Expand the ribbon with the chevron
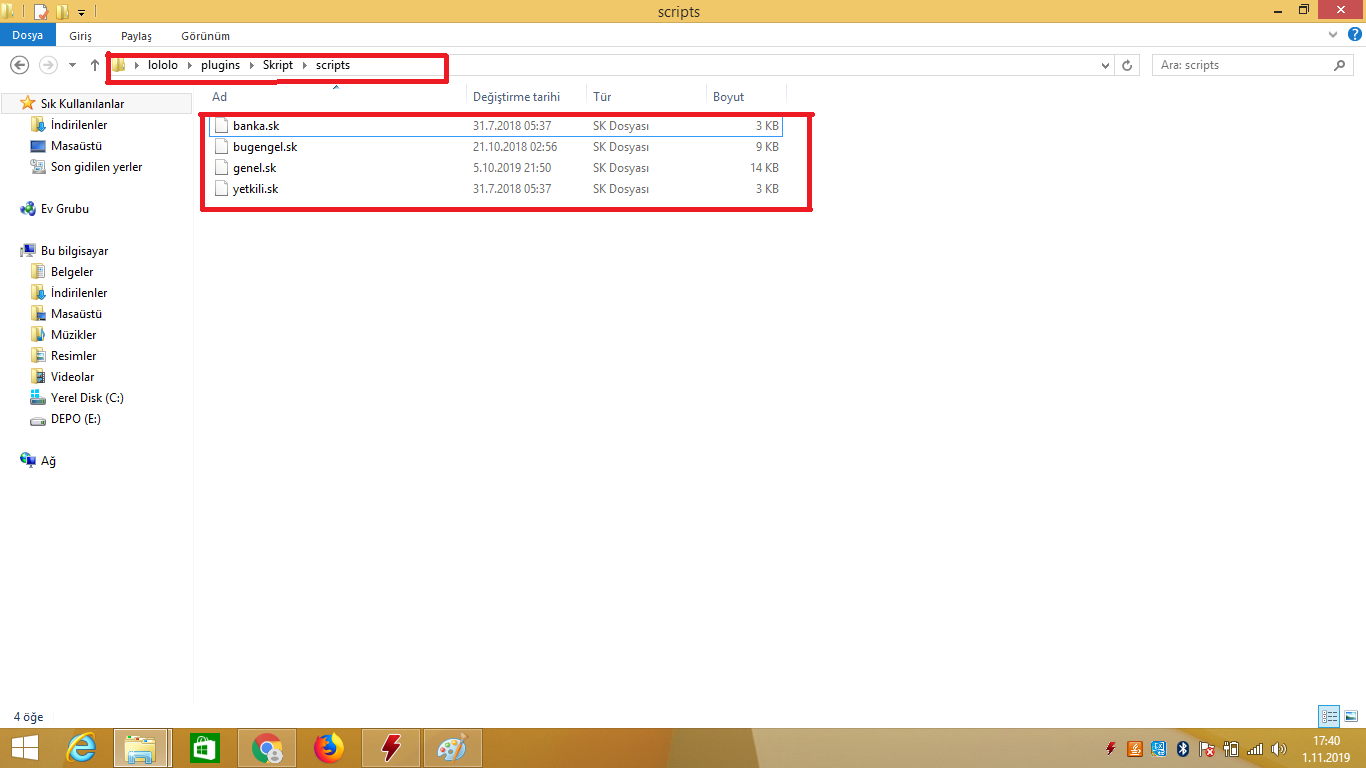1366x768 pixels. [1333, 35]
